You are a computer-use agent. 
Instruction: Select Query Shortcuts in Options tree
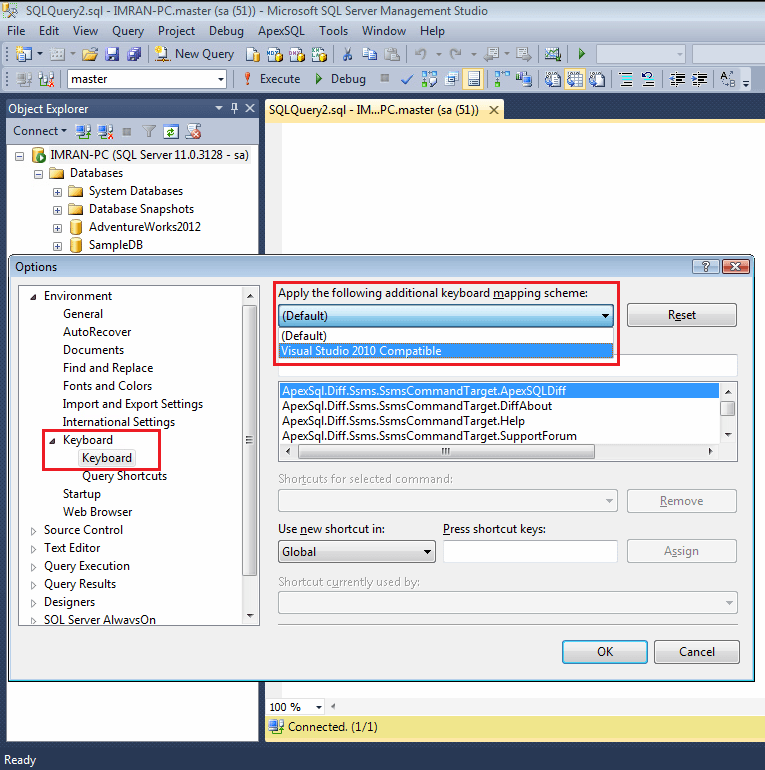(124, 476)
